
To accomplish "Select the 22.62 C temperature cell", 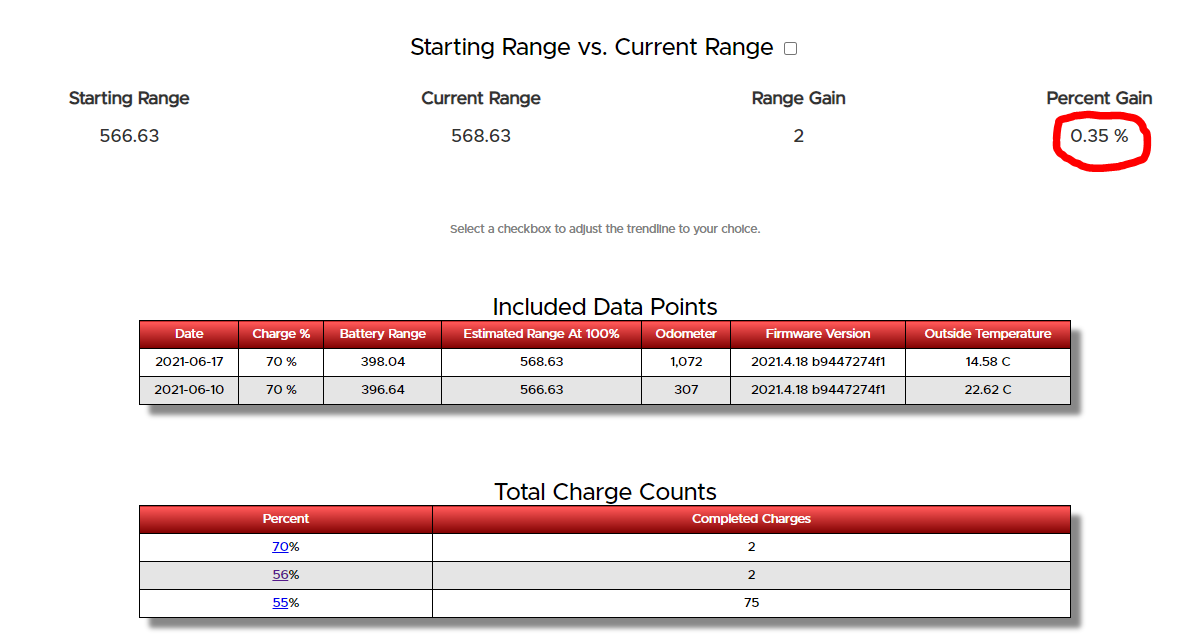I will (988, 390).
